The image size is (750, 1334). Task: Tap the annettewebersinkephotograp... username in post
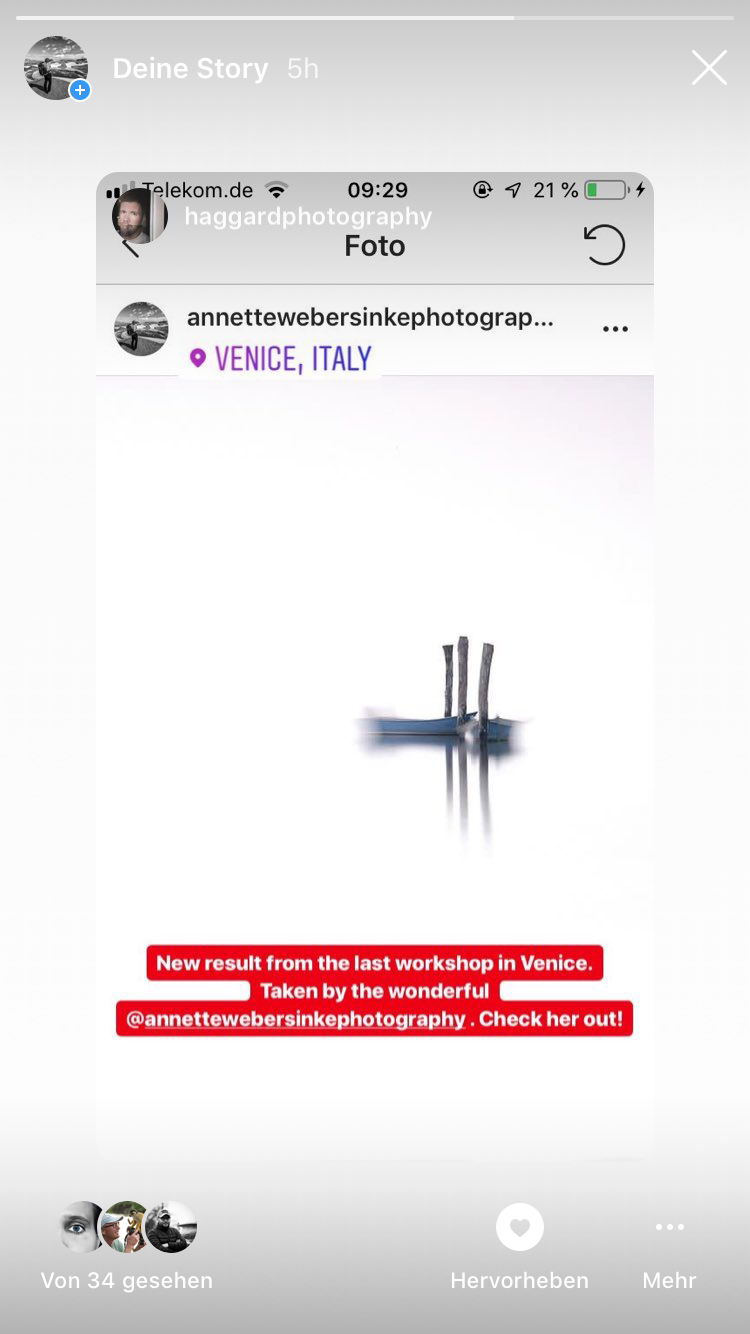370,318
